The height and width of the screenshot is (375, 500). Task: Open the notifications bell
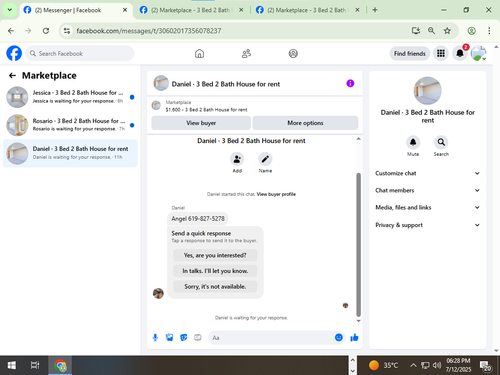click(460, 53)
